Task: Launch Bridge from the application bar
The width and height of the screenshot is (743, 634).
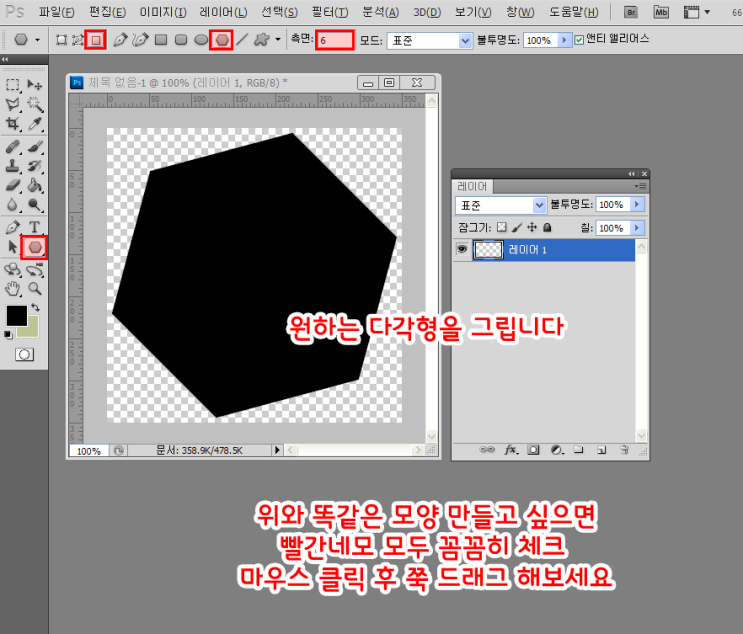Action: pyautogui.click(x=630, y=12)
